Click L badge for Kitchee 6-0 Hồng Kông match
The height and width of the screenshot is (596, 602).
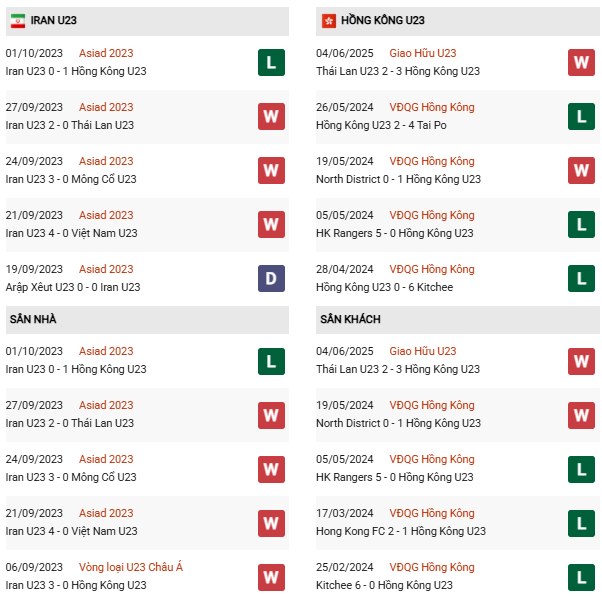(581, 576)
